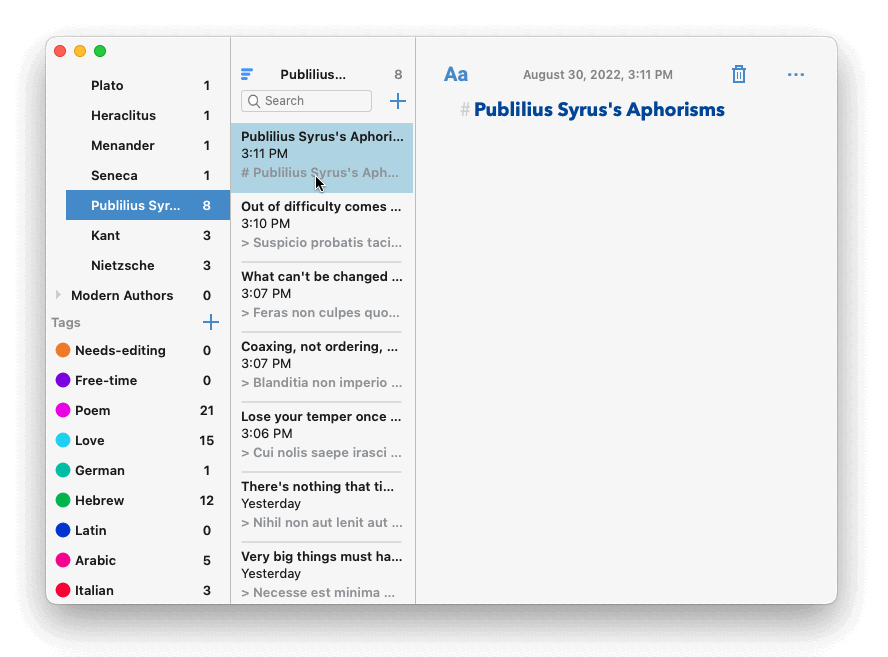
Task: Select the Kant folder
Action: pyautogui.click(x=148, y=236)
